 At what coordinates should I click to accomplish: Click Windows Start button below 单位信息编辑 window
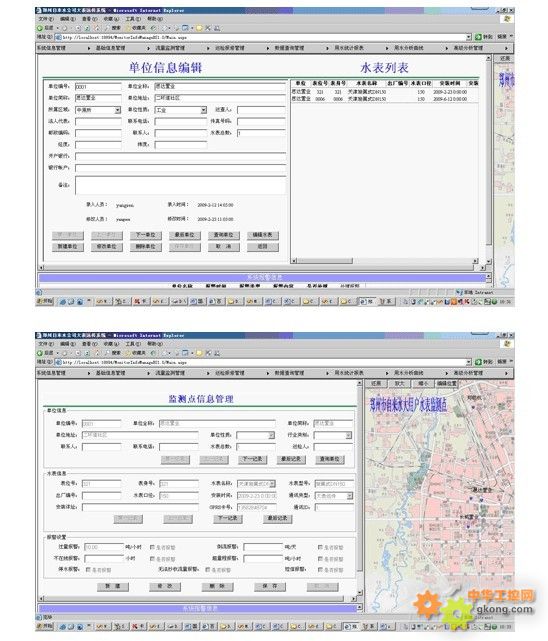[x=45, y=302]
